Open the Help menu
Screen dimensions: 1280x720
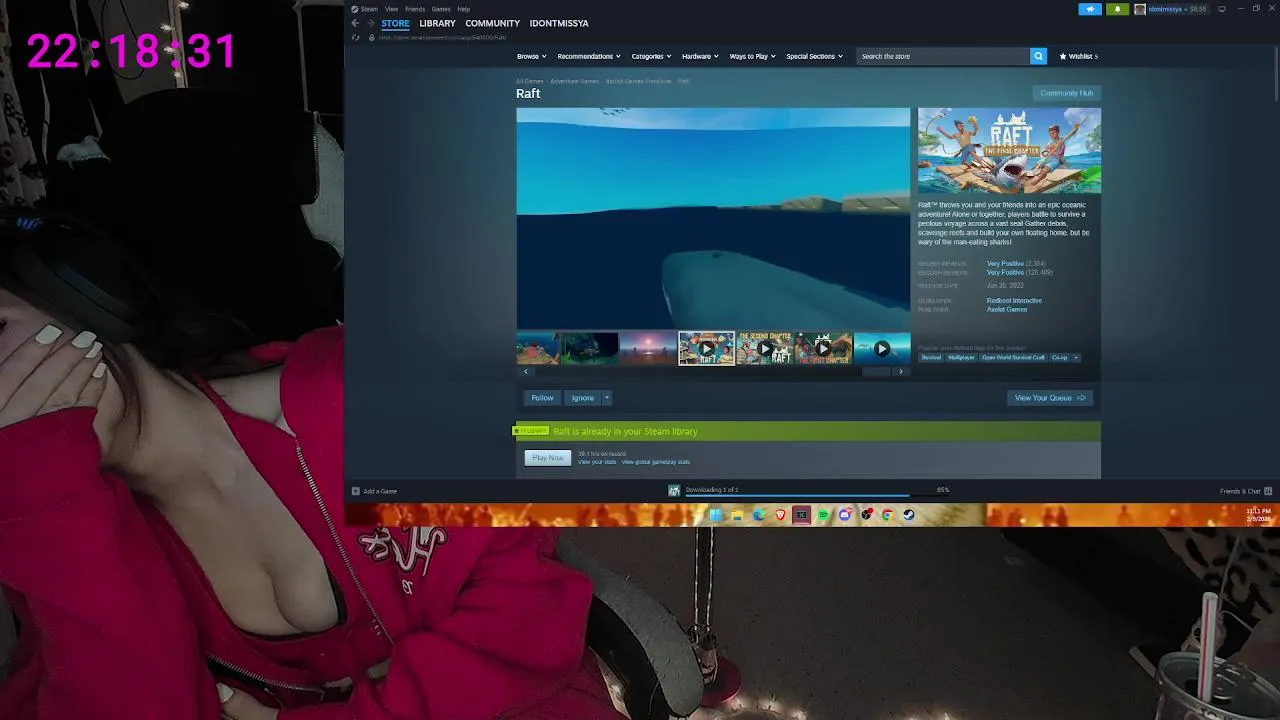463,9
